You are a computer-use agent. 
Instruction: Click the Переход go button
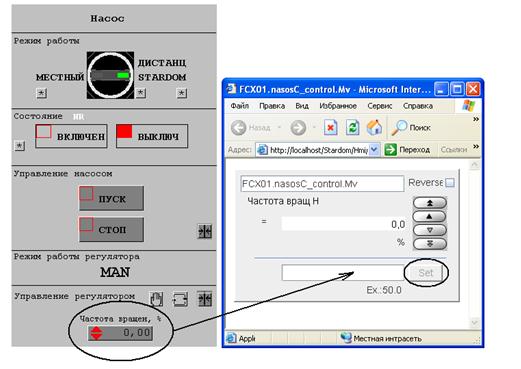click(x=407, y=150)
